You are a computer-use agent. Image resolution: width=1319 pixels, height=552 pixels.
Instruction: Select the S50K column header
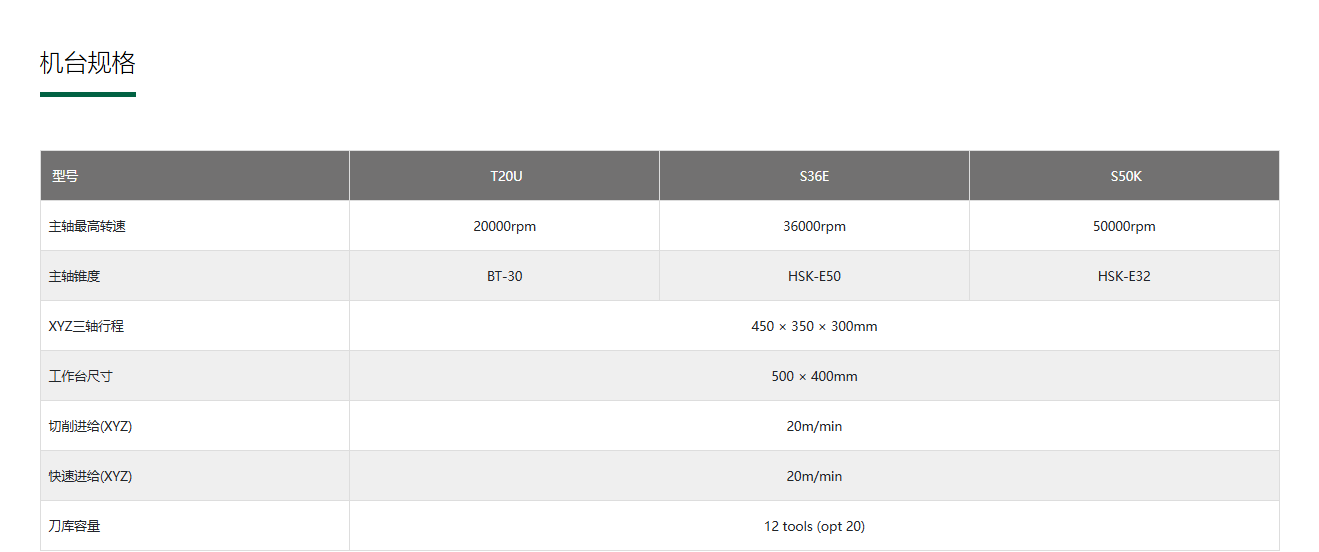coord(1125,176)
